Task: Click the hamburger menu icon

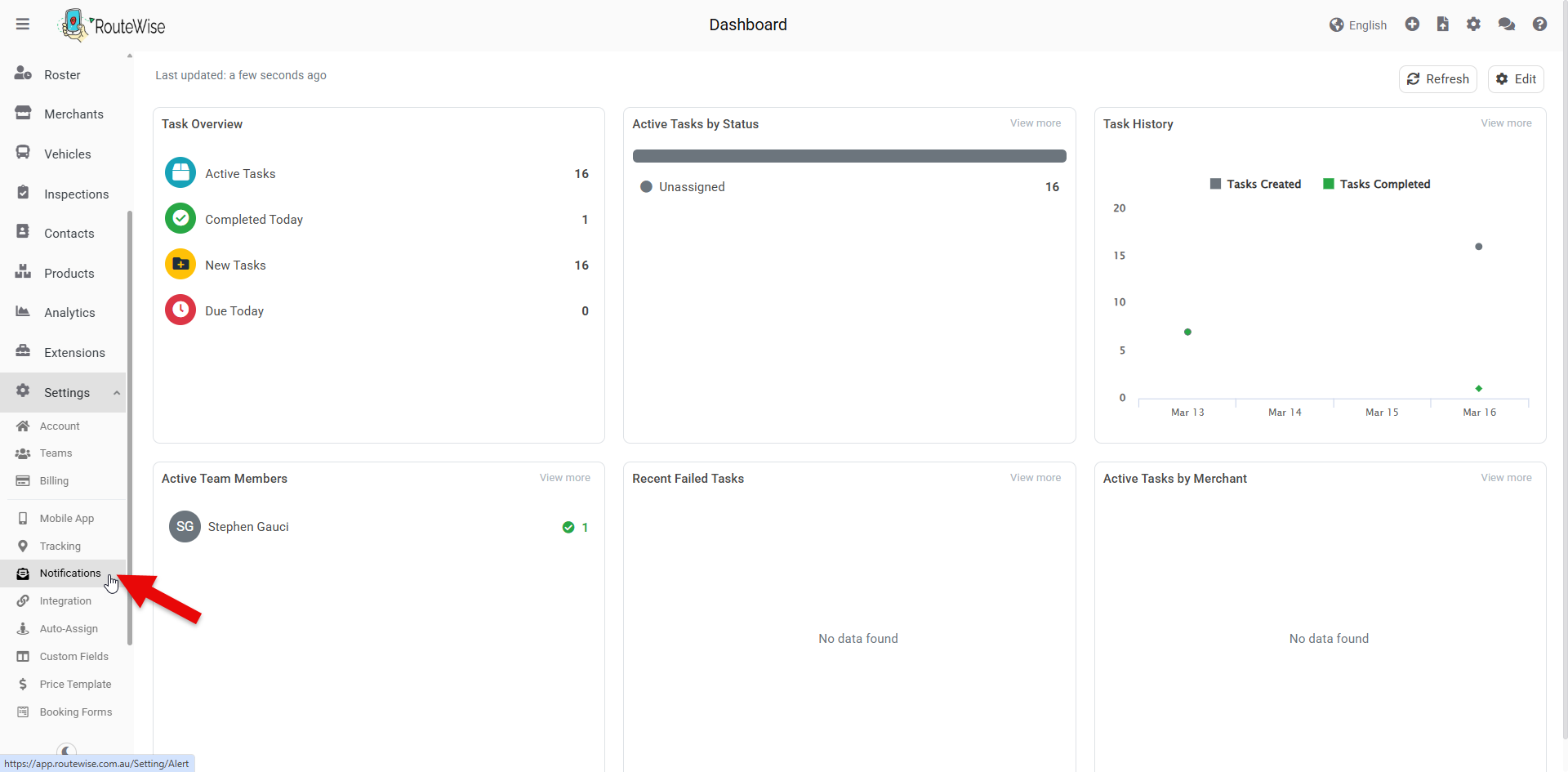Action: (x=23, y=25)
